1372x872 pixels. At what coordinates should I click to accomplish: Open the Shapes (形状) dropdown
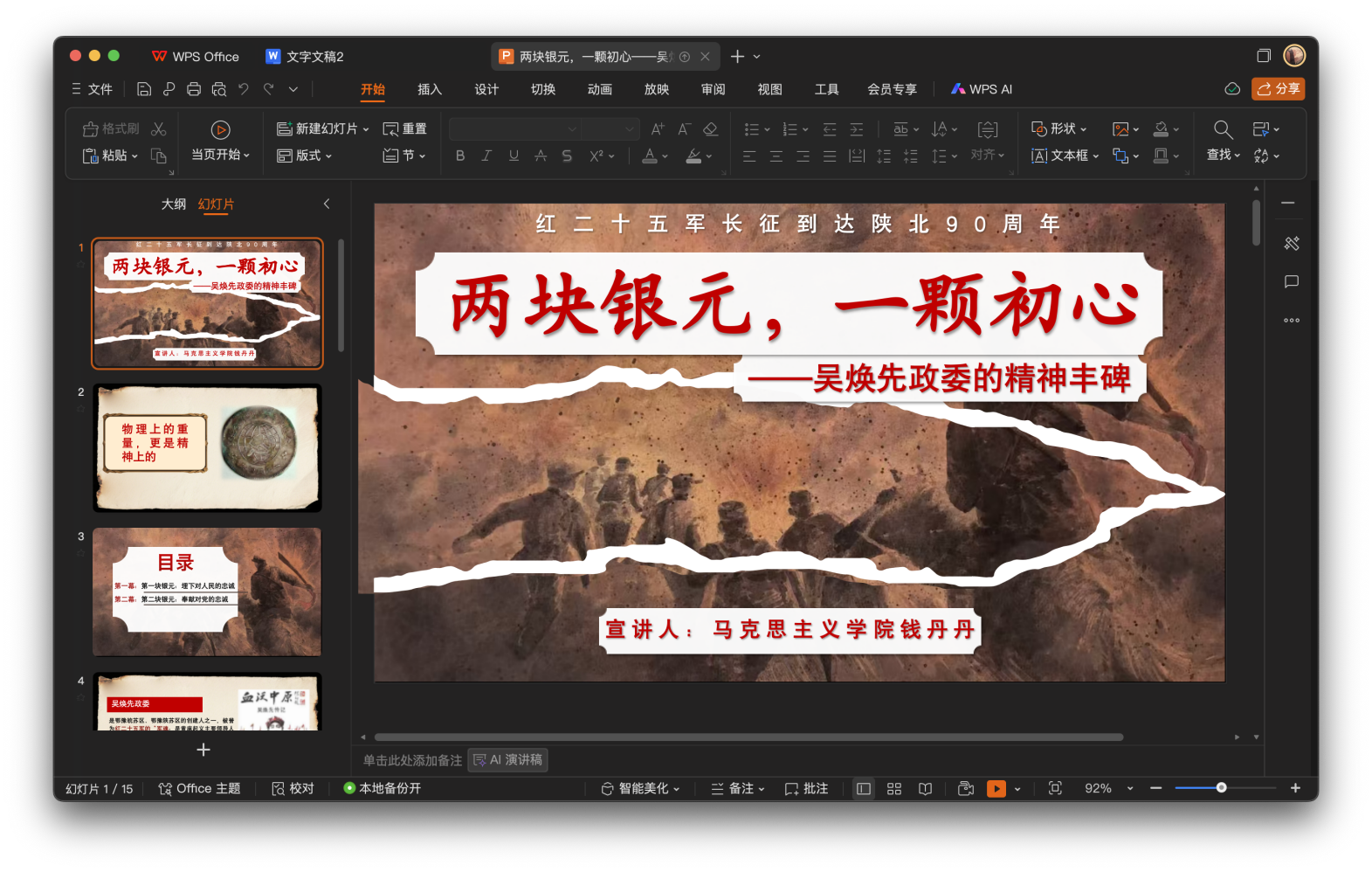1083,129
